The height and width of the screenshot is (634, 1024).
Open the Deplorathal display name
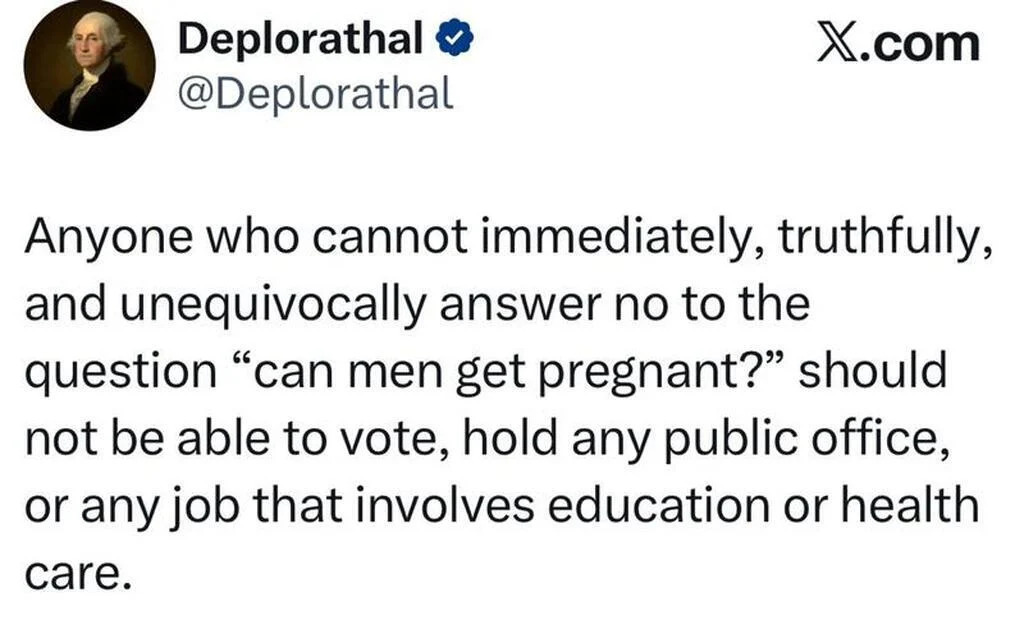299,41
